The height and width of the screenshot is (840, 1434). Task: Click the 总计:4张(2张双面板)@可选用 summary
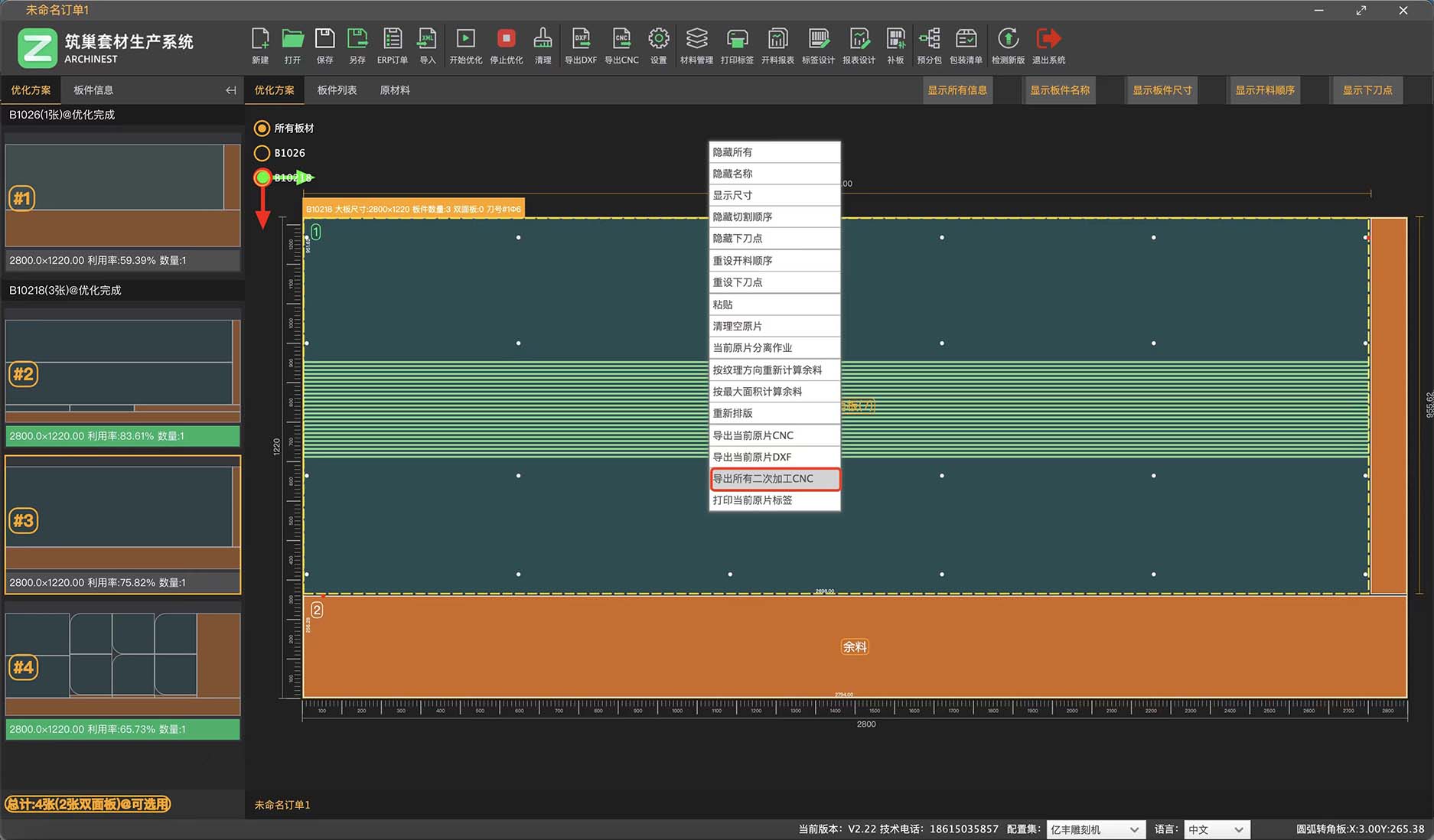click(x=88, y=805)
